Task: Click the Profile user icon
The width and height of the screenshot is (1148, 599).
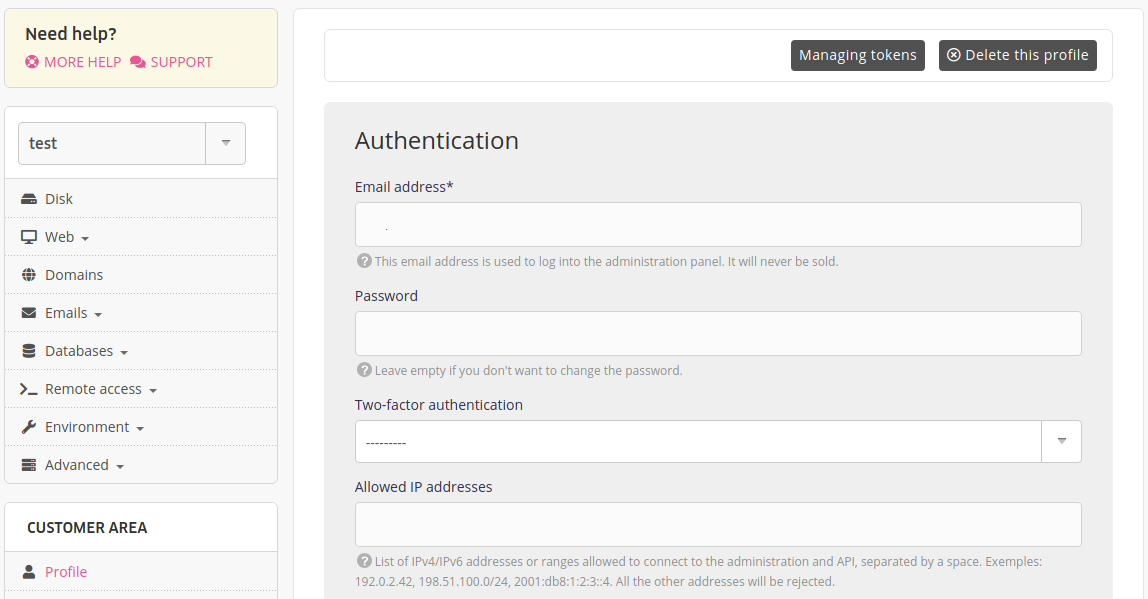Action: pyautogui.click(x=28, y=572)
